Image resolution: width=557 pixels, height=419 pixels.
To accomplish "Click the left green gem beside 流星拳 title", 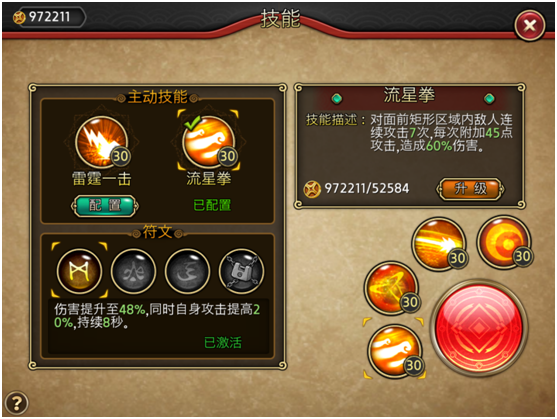I will coord(337,98).
